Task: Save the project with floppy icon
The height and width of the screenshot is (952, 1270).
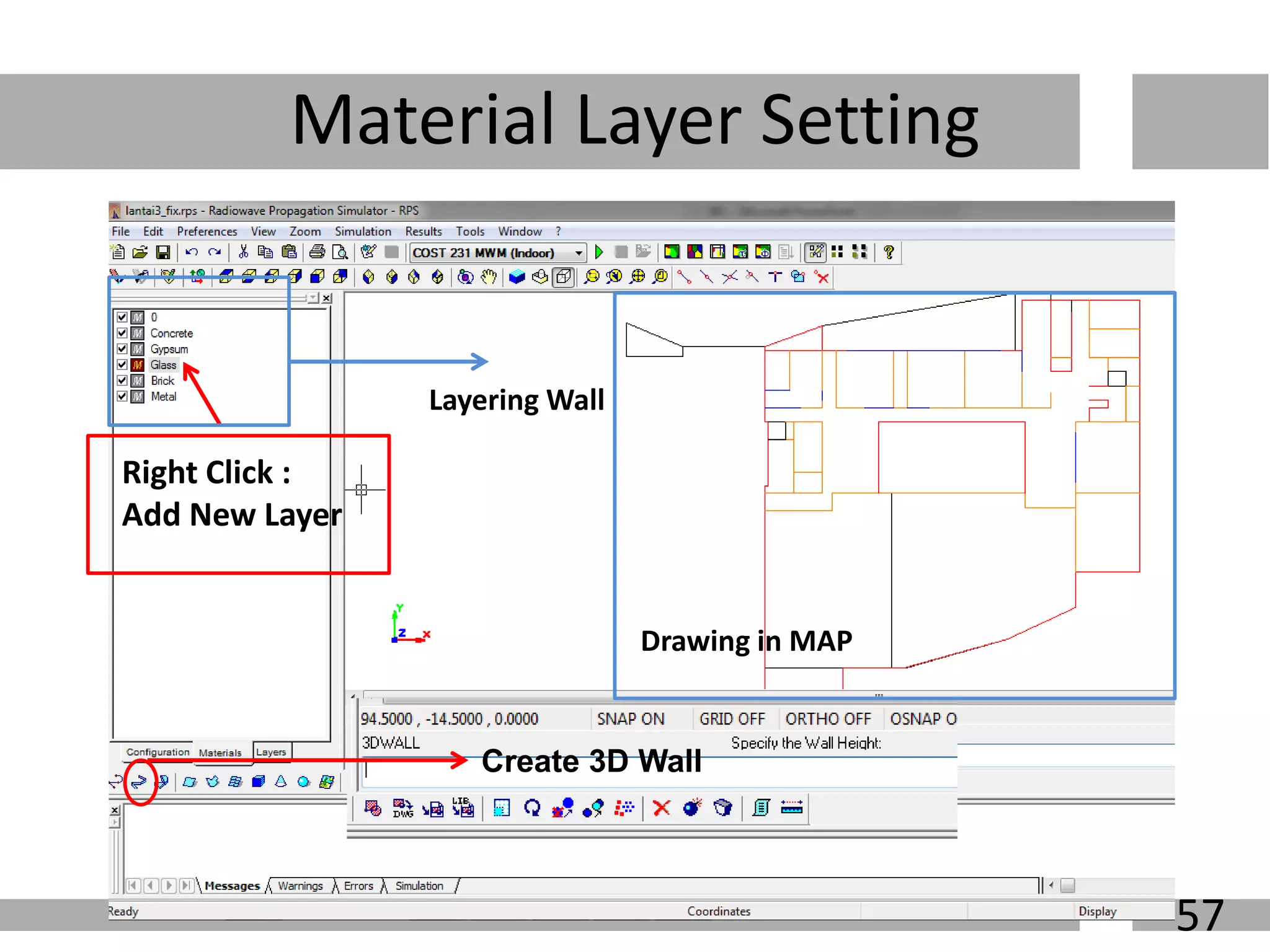Action: pyautogui.click(x=163, y=252)
